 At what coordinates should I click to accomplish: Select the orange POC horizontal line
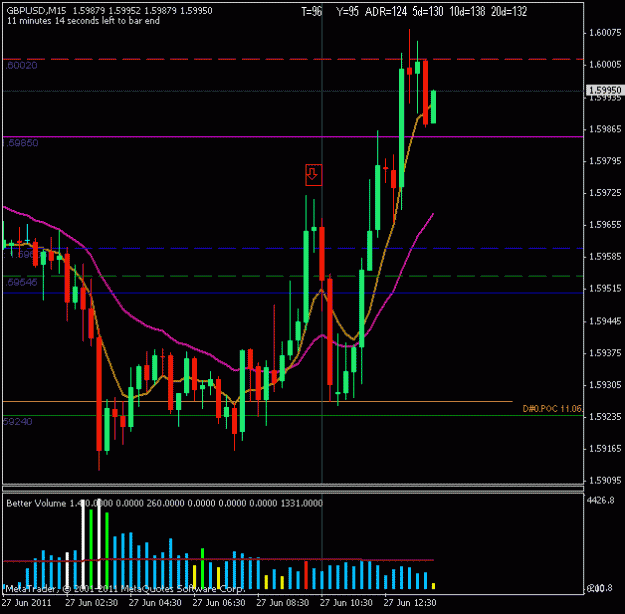(x=257, y=401)
